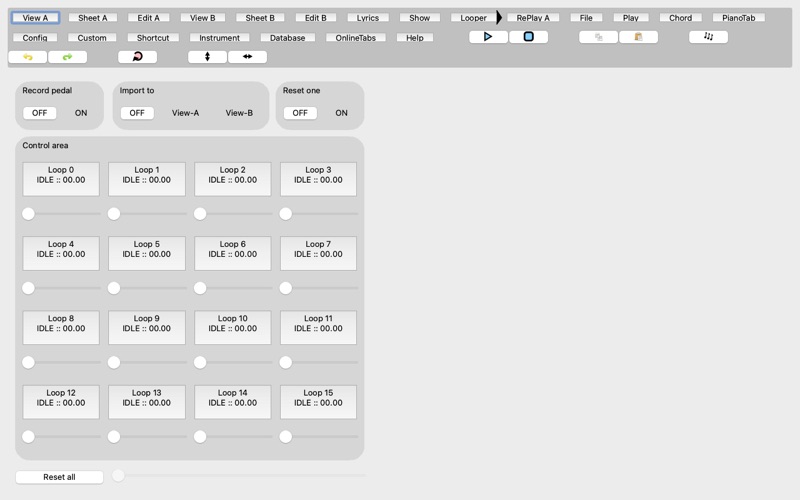Click the paste clipboard icon

638,37
